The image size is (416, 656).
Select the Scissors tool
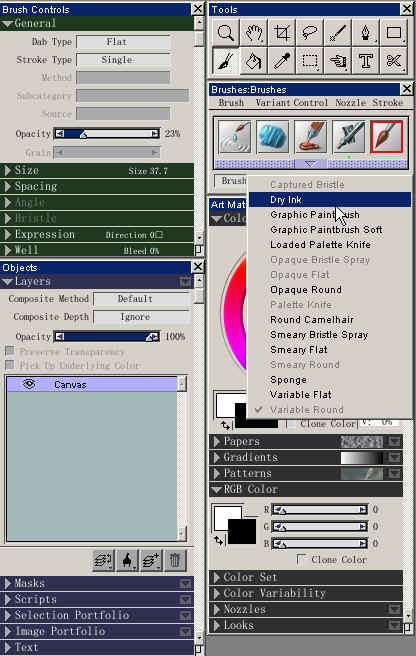393,61
